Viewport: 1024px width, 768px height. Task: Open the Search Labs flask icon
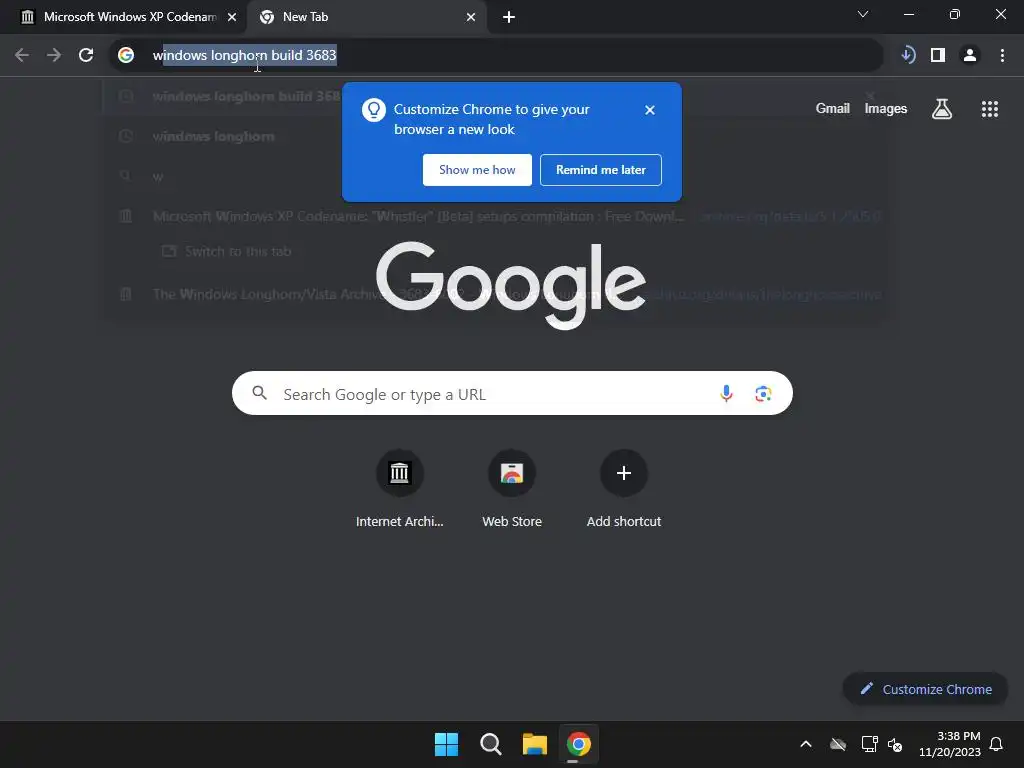(x=942, y=109)
